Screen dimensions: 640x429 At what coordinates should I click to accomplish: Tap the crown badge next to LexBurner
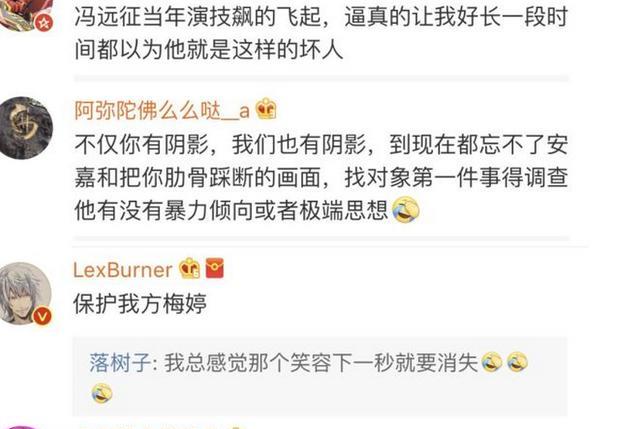190,269
